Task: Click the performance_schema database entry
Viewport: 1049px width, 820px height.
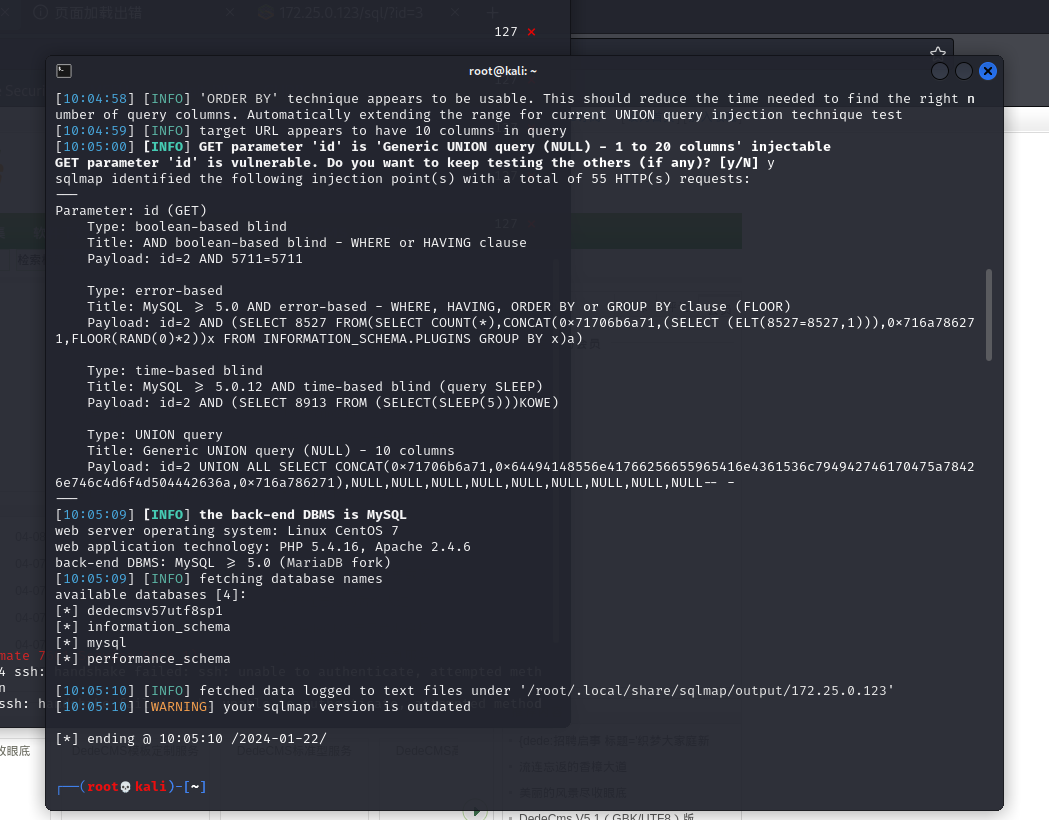Action: (x=159, y=659)
